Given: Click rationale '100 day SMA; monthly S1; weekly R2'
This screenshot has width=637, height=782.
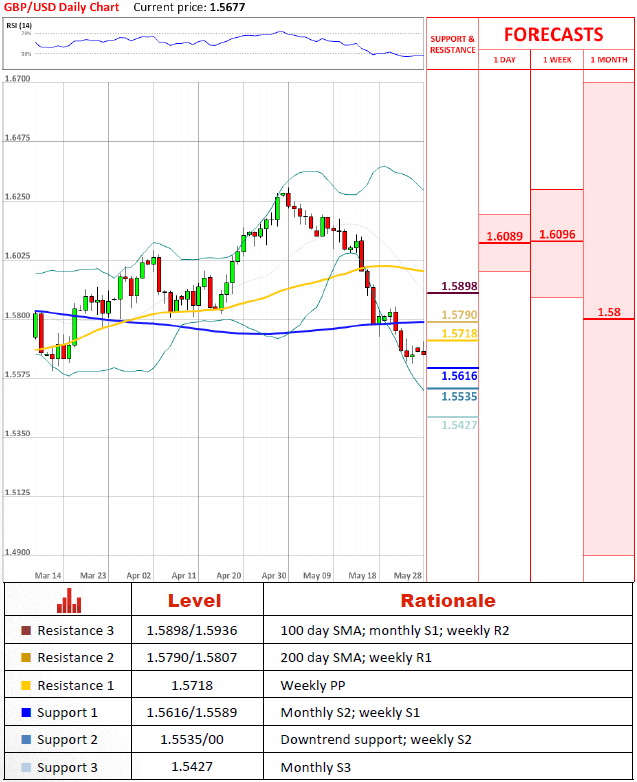Looking at the screenshot, I should (x=395, y=630).
